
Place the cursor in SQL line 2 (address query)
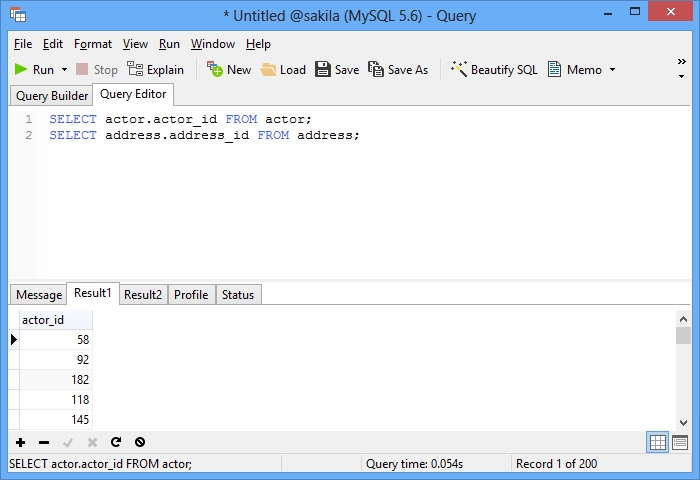204,135
